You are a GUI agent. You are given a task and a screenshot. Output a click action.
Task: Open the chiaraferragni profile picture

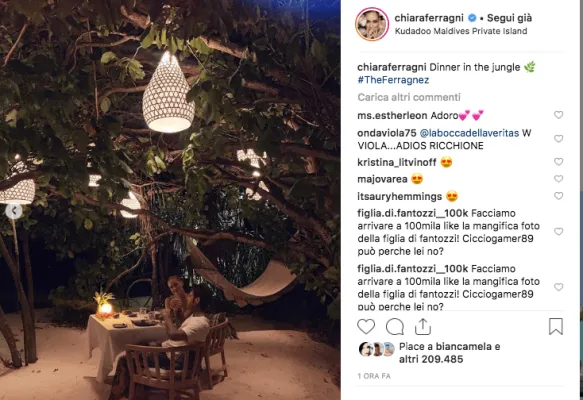click(372, 24)
